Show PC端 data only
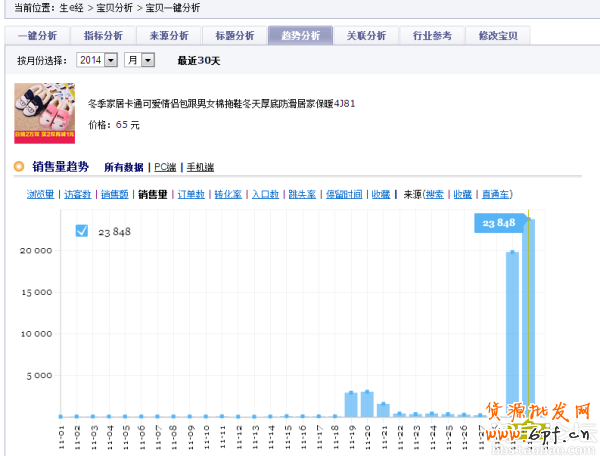Image resolution: width=600 pixels, height=456 pixels. tap(165, 167)
